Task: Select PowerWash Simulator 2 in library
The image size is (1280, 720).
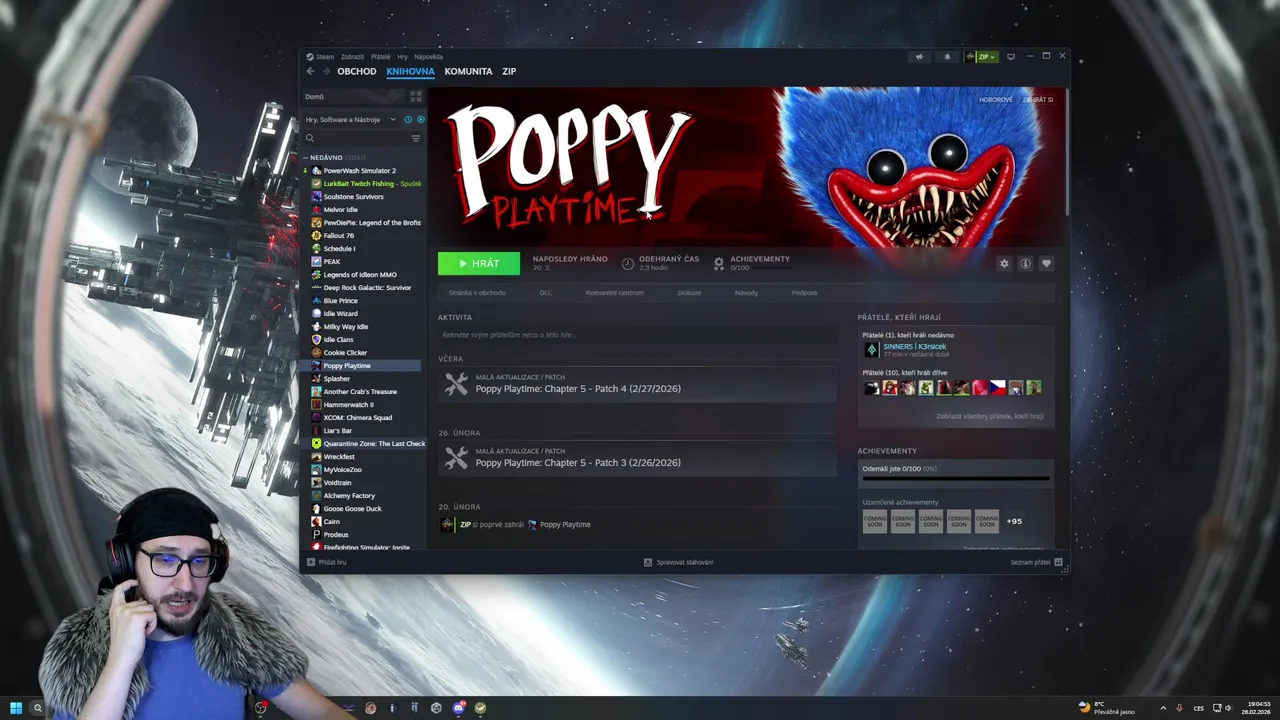Action: point(359,171)
